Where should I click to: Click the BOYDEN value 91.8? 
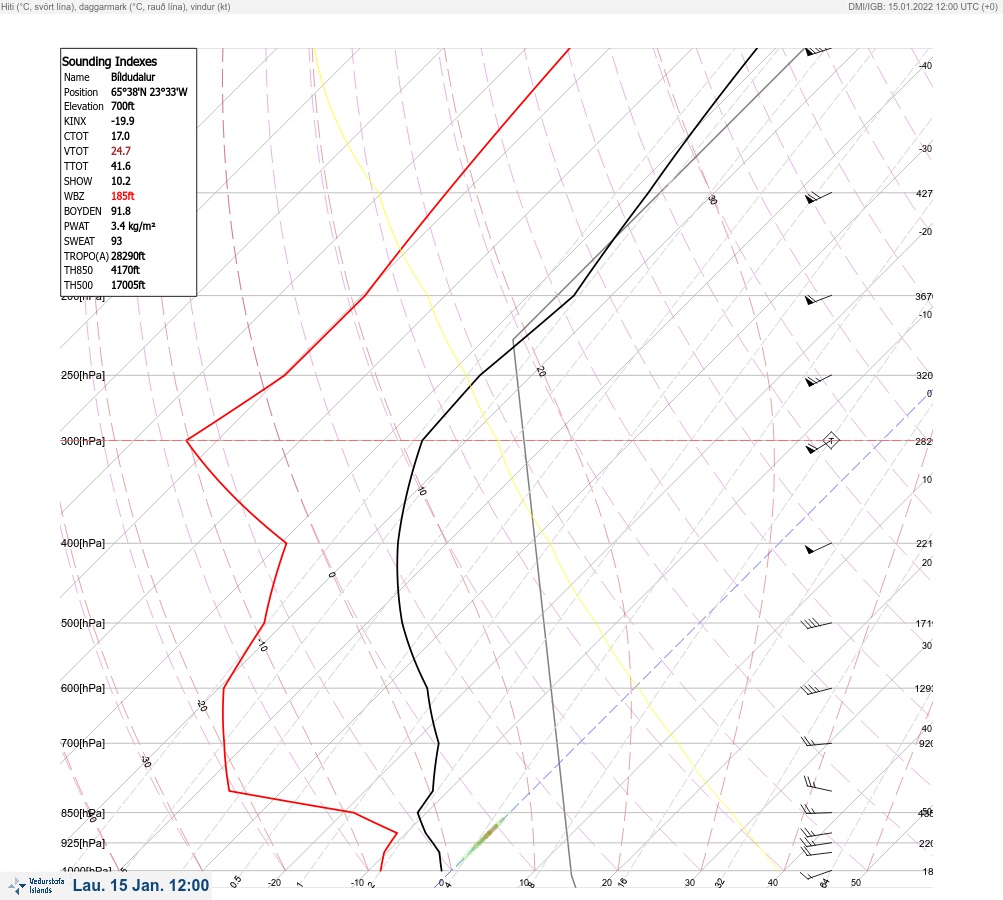tap(121, 211)
